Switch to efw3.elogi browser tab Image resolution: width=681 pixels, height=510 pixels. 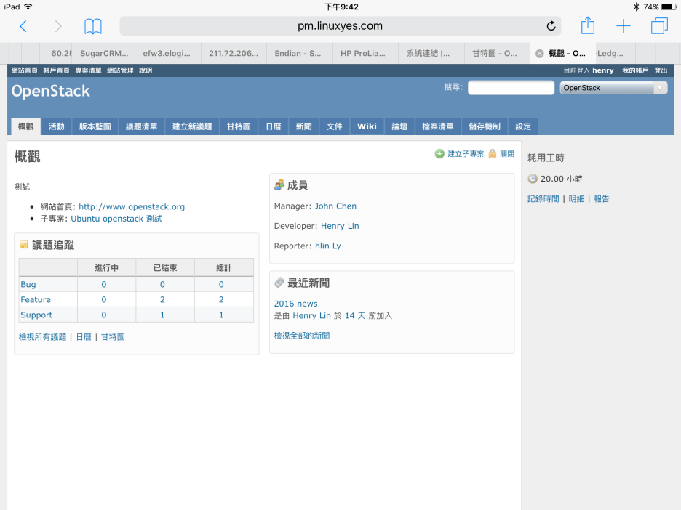166,53
